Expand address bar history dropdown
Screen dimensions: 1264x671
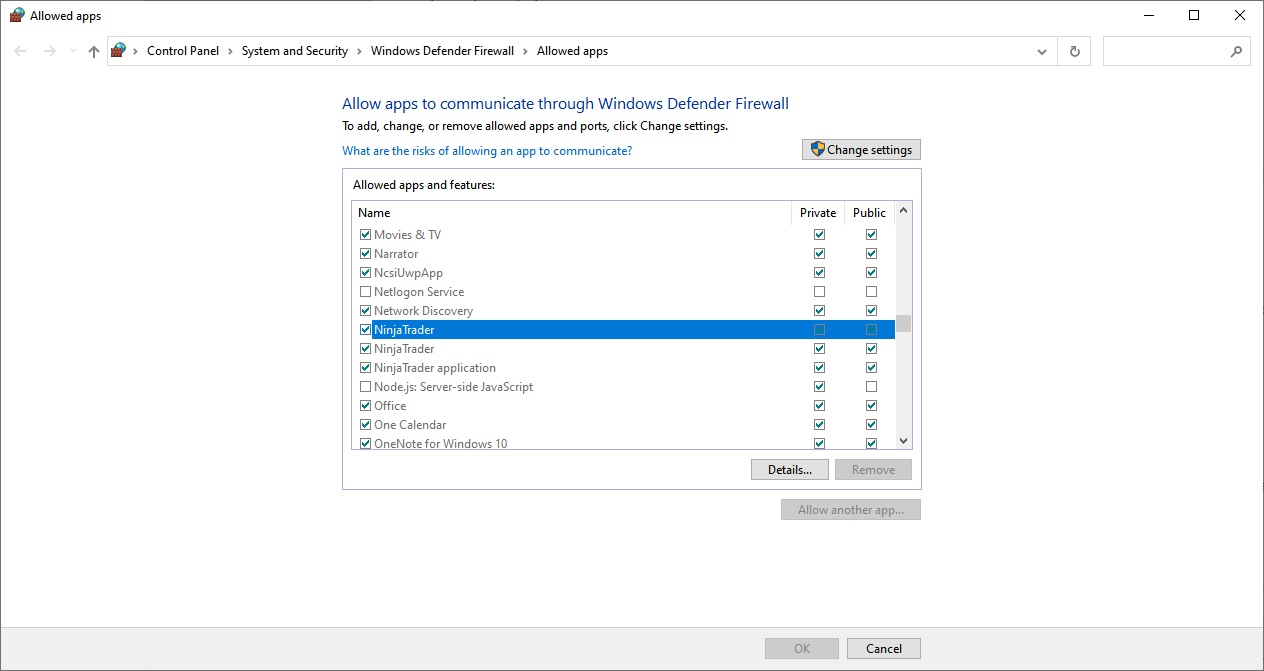(x=1042, y=51)
